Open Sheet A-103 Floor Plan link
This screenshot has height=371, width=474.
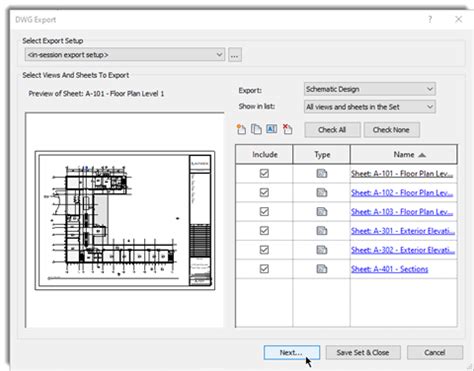402,212
